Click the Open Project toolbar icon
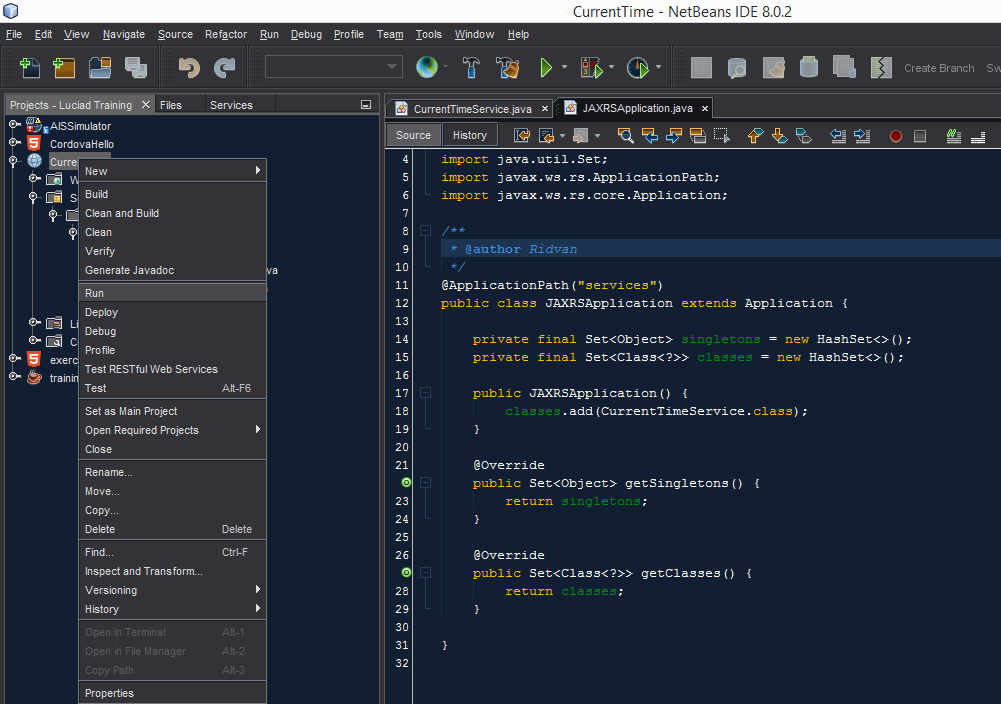 [100, 67]
